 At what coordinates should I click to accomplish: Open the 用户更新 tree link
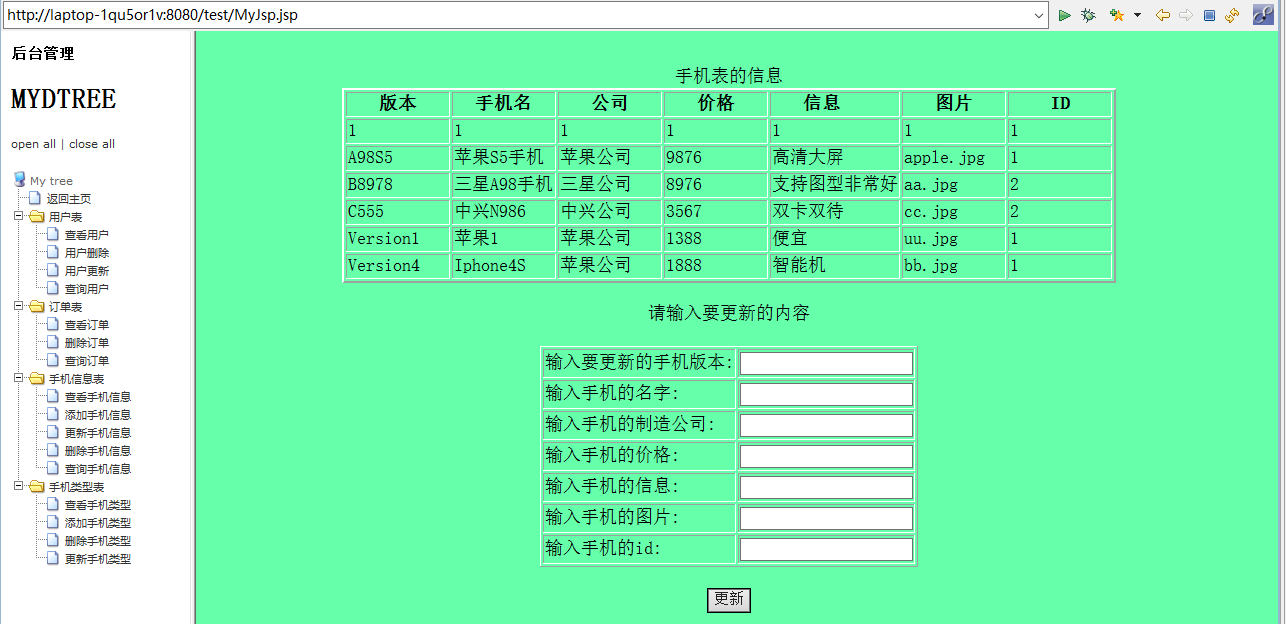(87, 271)
